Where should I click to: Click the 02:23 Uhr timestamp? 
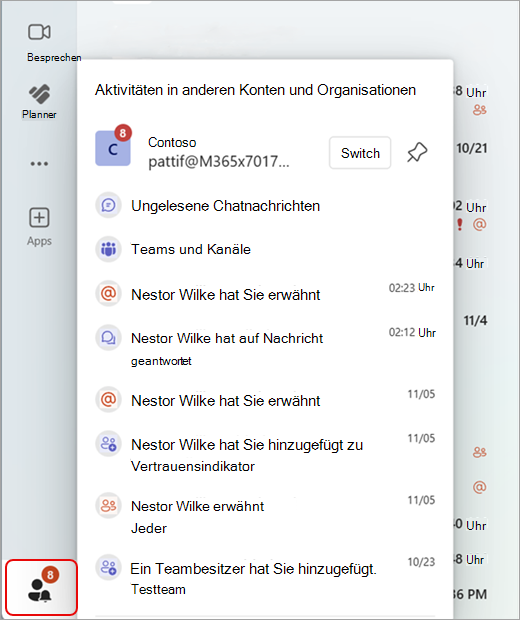(x=412, y=287)
